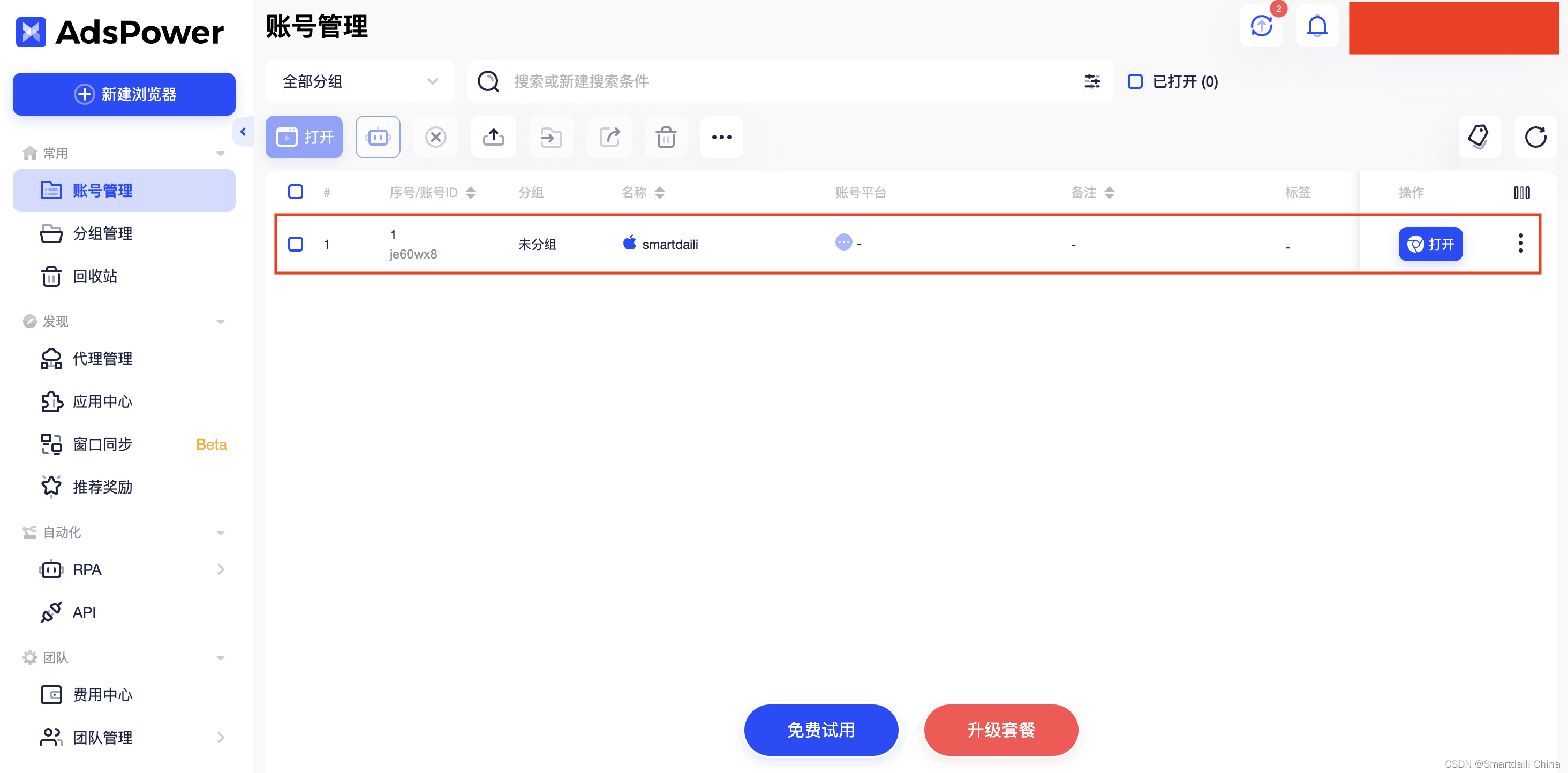Click the refresh list icon

pyautogui.click(x=1534, y=137)
